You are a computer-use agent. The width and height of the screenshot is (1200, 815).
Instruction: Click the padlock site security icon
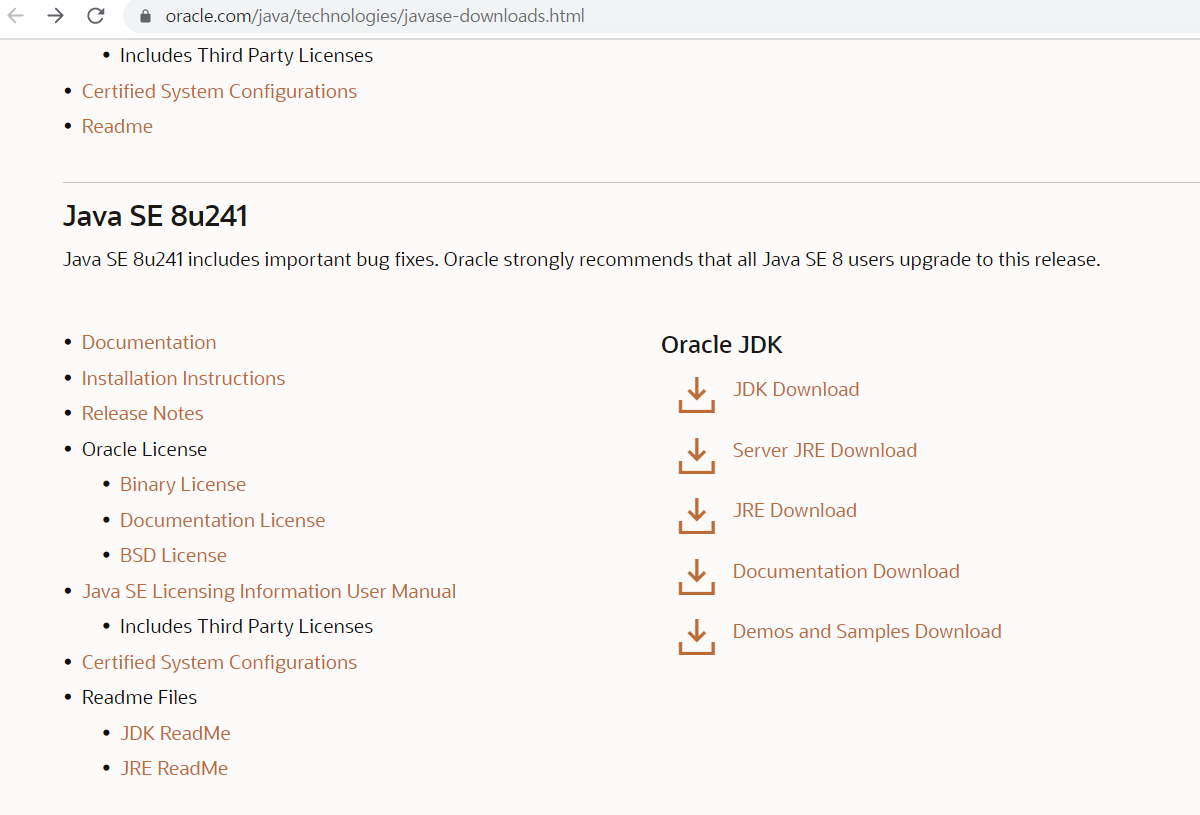(145, 16)
